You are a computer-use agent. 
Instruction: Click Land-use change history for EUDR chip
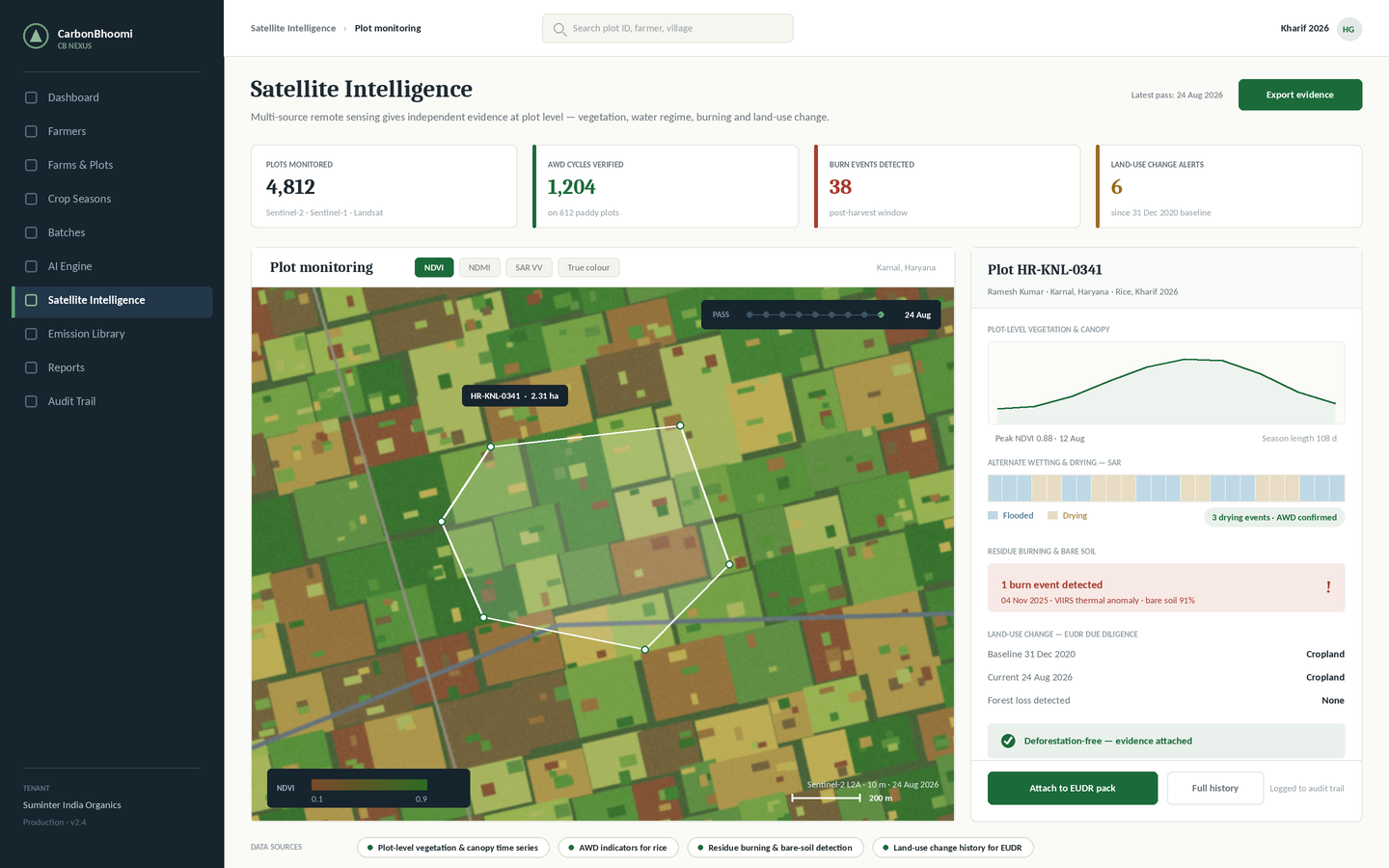click(953, 848)
